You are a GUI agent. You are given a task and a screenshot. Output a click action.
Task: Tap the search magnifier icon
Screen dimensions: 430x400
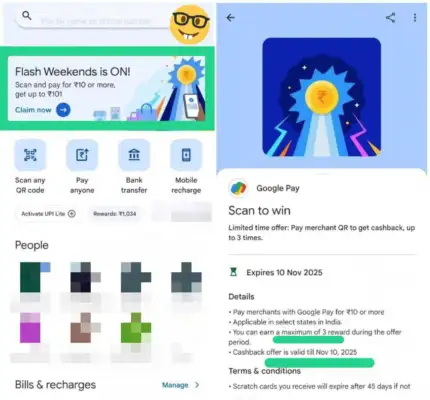click(x=27, y=15)
